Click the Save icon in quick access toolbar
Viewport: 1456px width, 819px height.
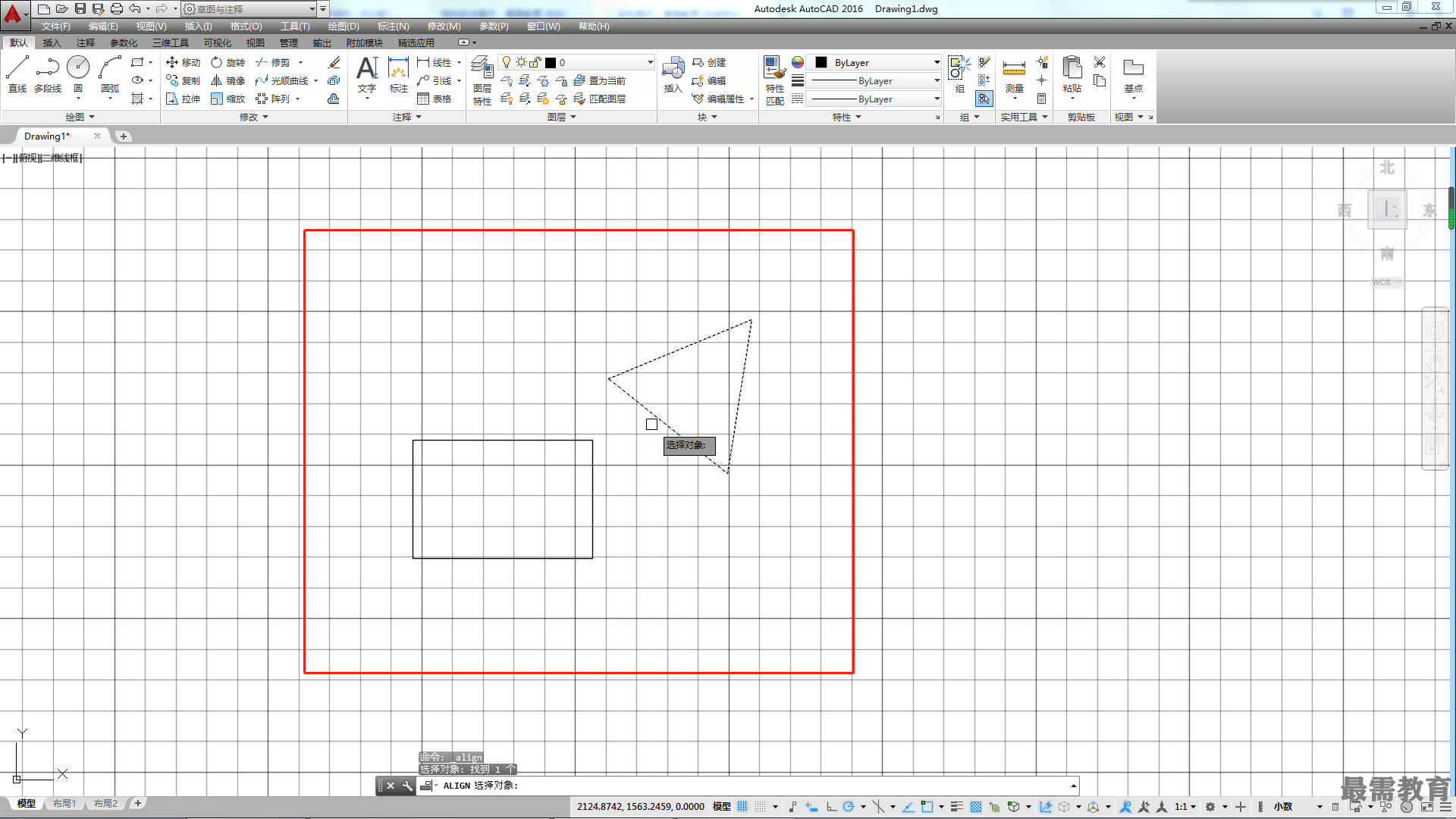coord(80,9)
